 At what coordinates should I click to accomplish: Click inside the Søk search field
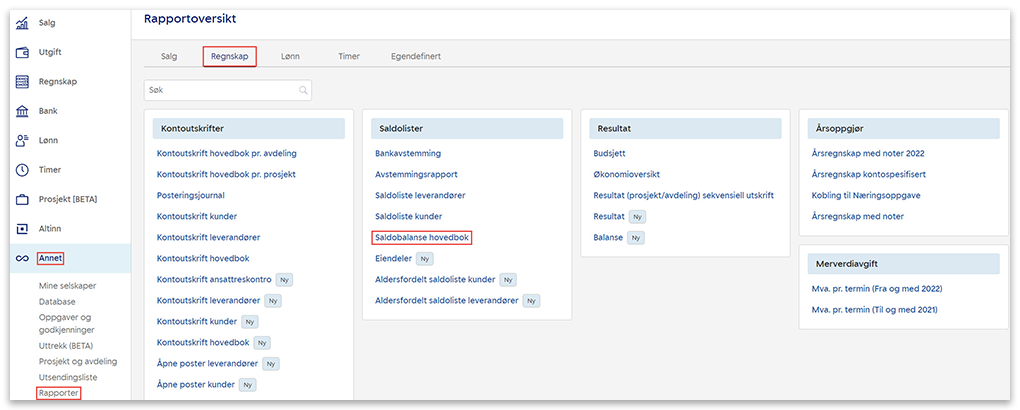pos(220,90)
